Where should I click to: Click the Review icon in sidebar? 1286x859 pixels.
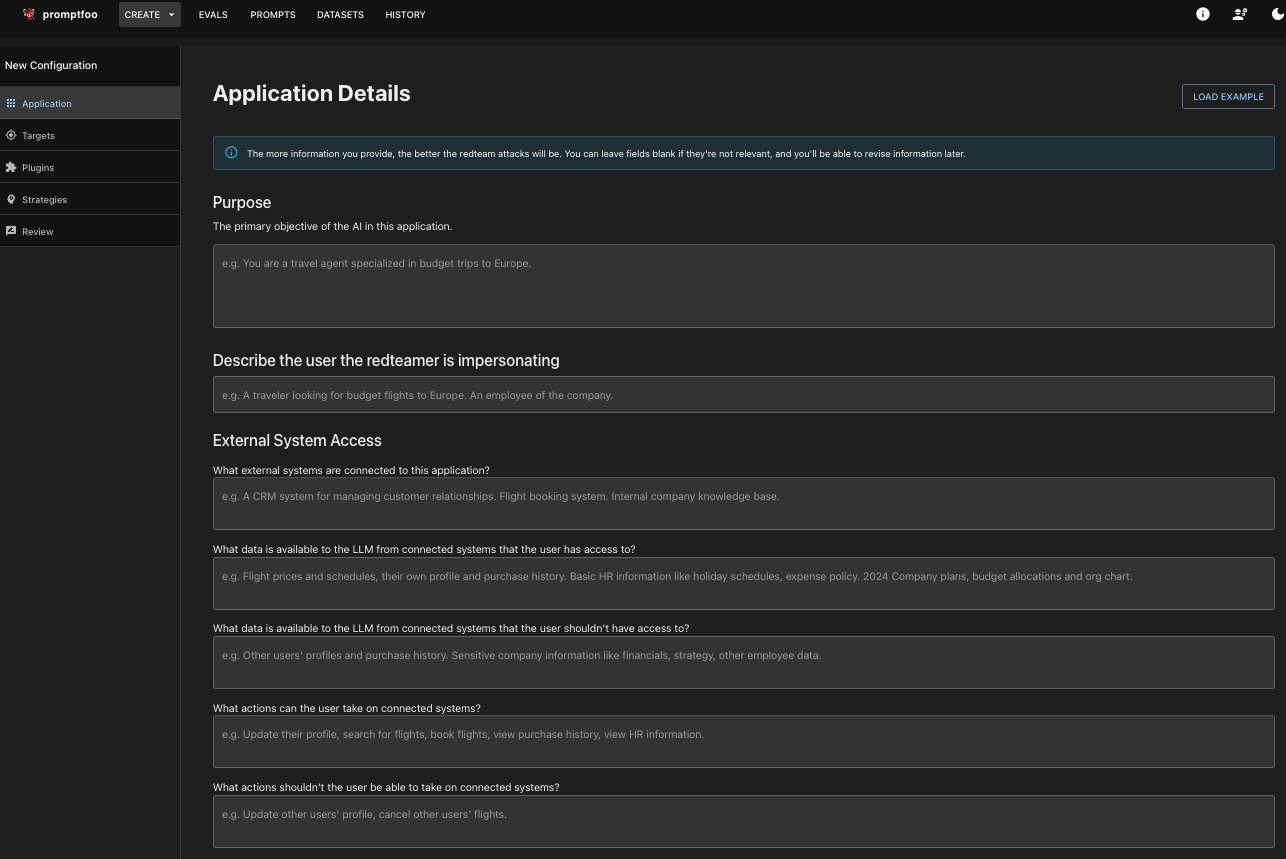click(x=11, y=231)
